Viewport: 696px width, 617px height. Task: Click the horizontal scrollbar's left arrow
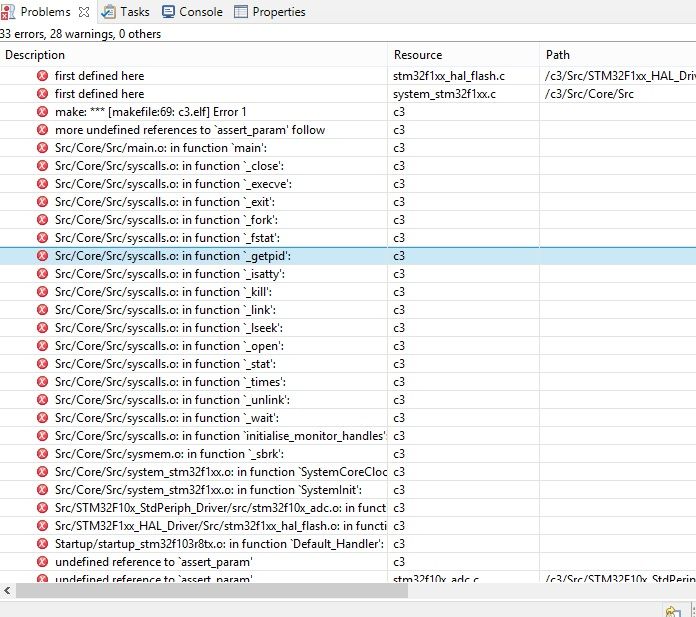point(7,591)
